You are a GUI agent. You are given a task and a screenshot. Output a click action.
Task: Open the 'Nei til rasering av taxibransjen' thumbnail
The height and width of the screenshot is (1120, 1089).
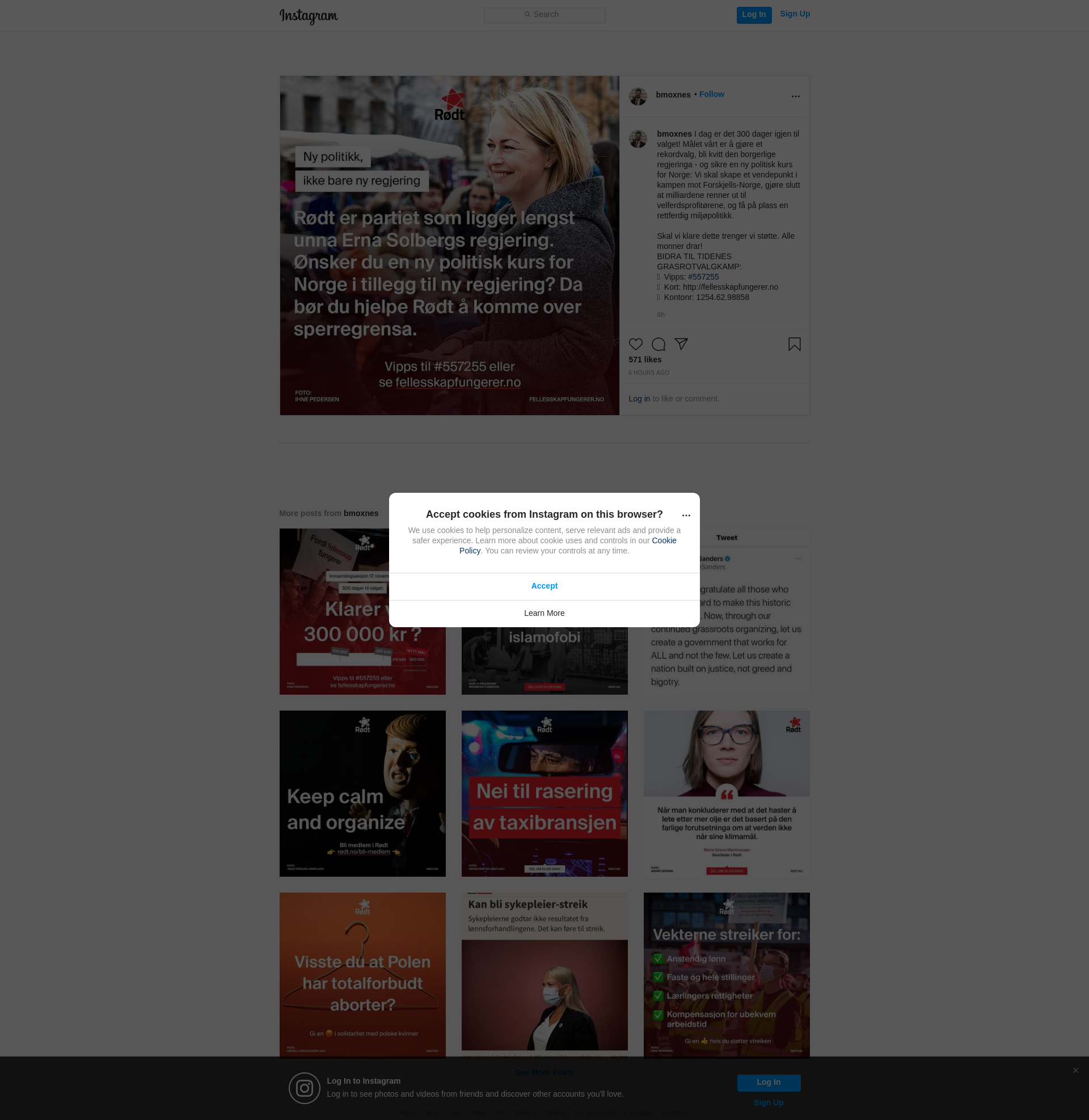(x=544, y=793)
